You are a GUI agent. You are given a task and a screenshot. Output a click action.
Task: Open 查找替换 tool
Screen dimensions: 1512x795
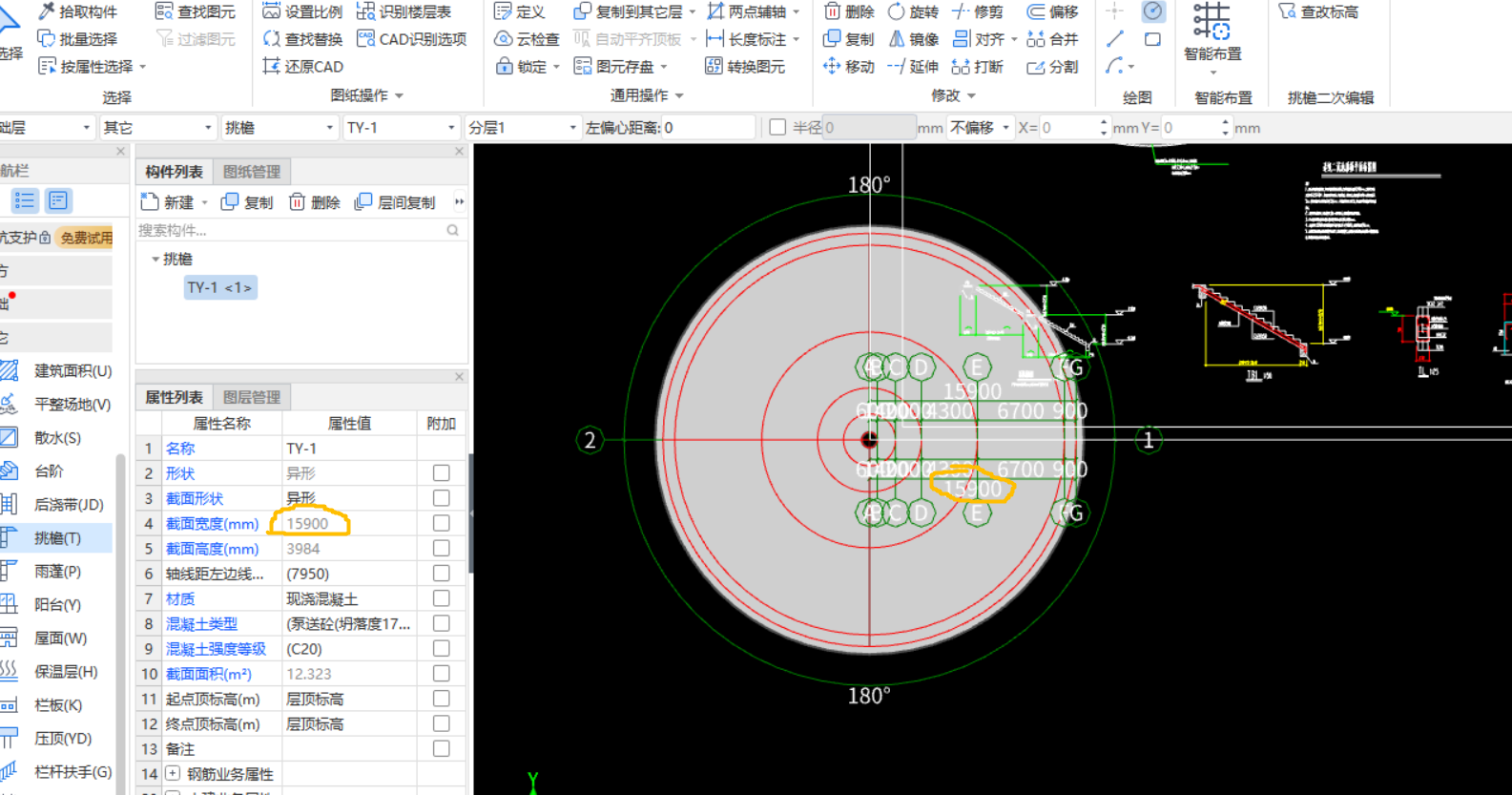coord(301,39)
